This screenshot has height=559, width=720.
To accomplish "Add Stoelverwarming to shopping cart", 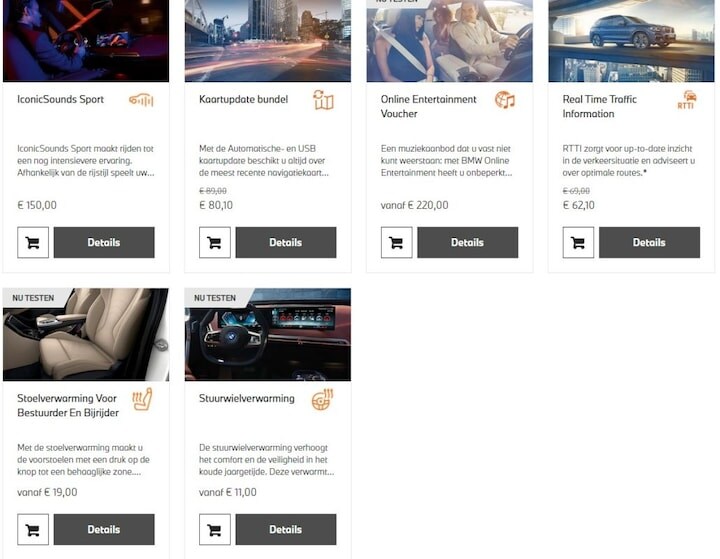I will point(33,529).
